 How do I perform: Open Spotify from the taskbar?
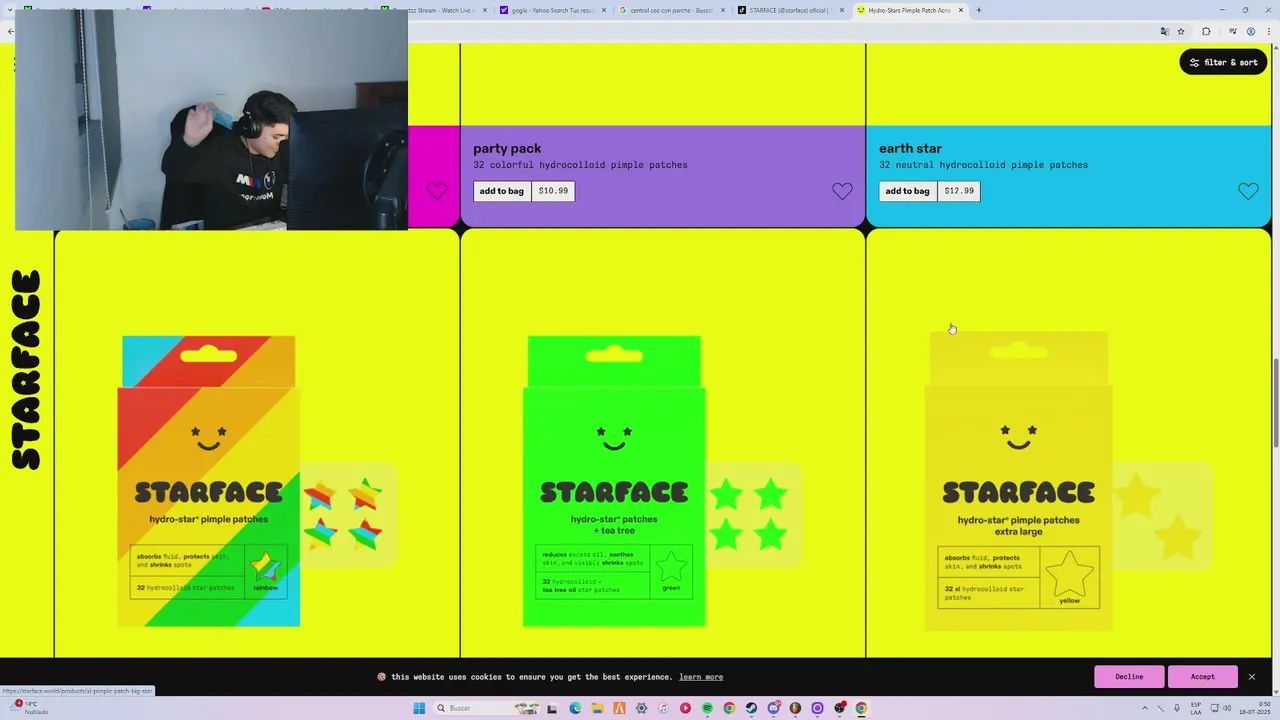point(707,708)
